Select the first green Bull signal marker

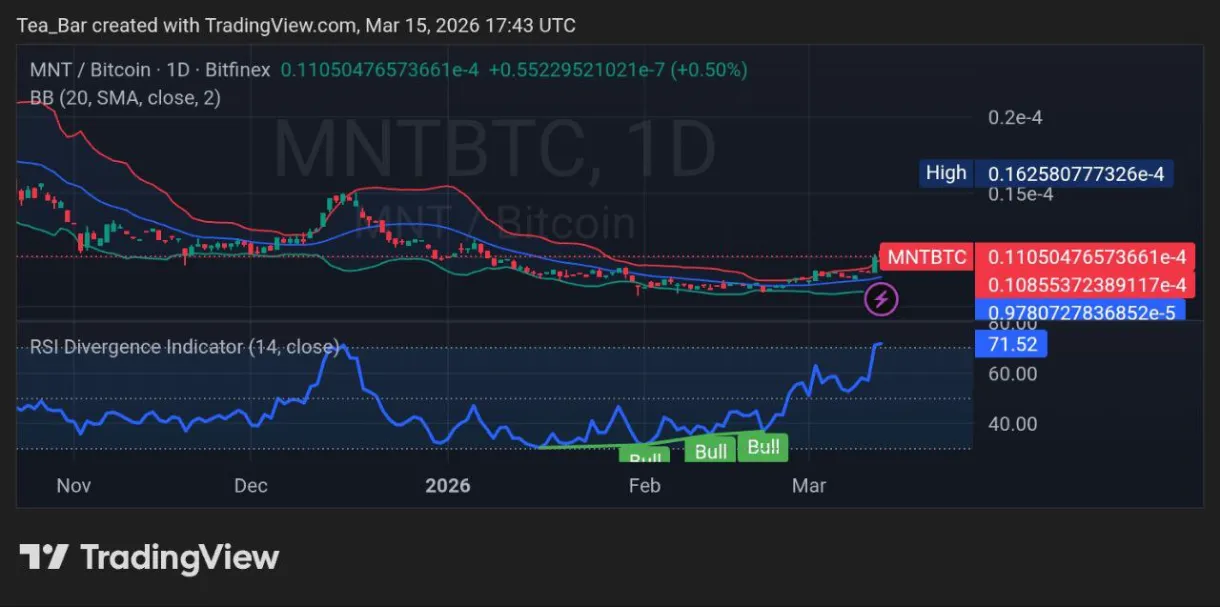(x=645, y=456)
